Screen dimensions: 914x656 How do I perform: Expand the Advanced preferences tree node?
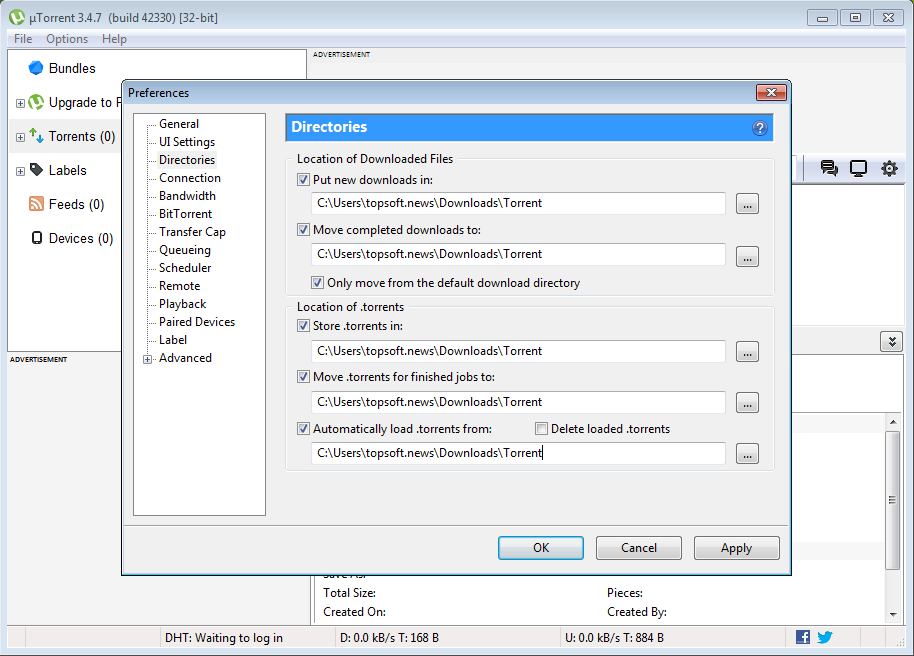click(147, 359)
